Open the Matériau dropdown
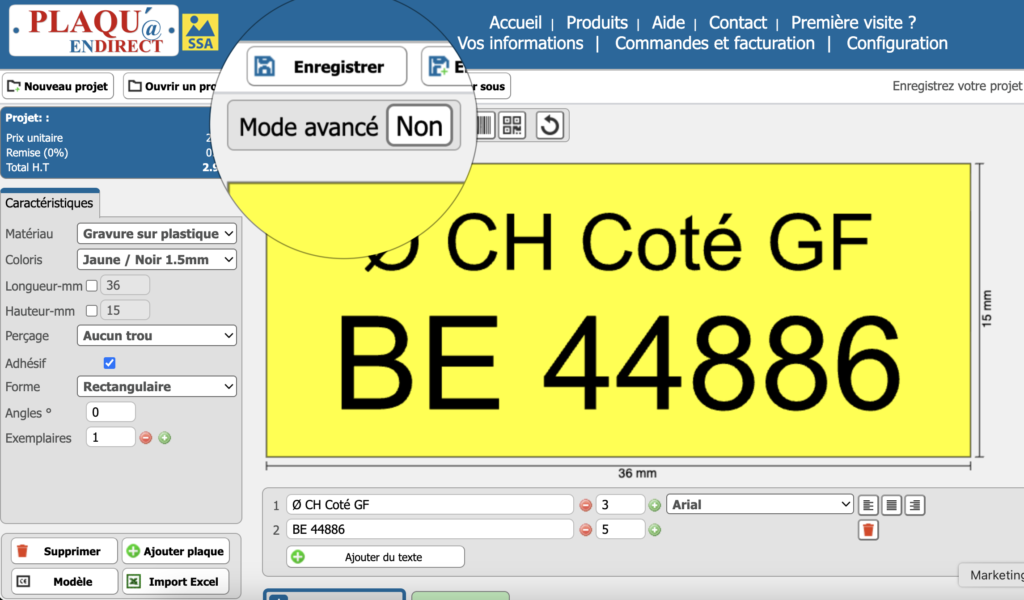 click(x=157, y=234)
